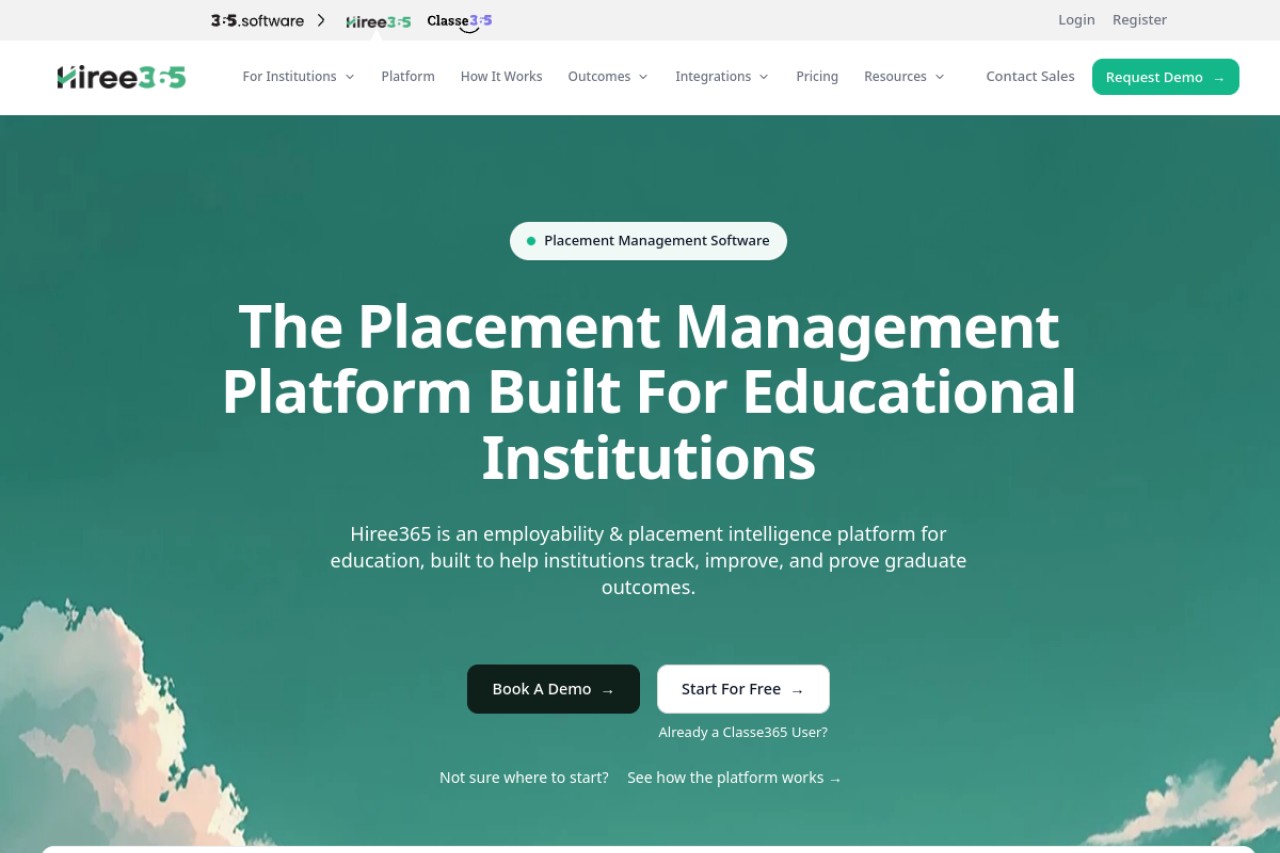Open the Platform menu item
This screenshot has height=853, width=1280.
point(408,77)
